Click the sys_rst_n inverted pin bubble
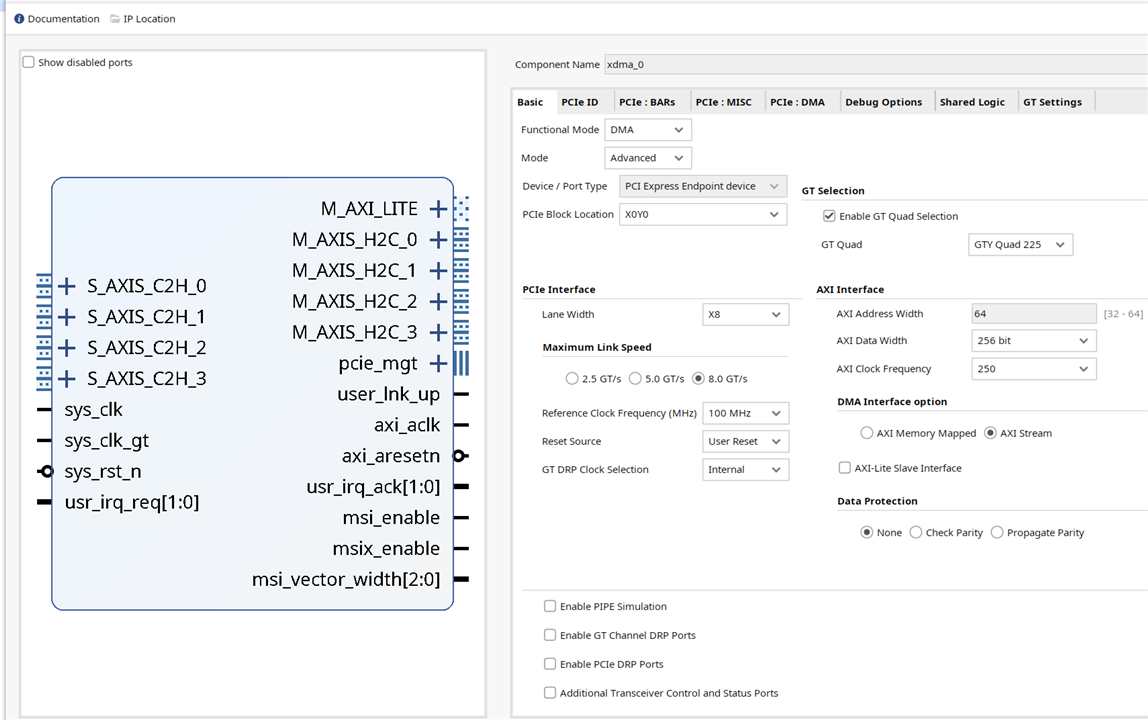The image size is (1148, 720). pos(46,471)
